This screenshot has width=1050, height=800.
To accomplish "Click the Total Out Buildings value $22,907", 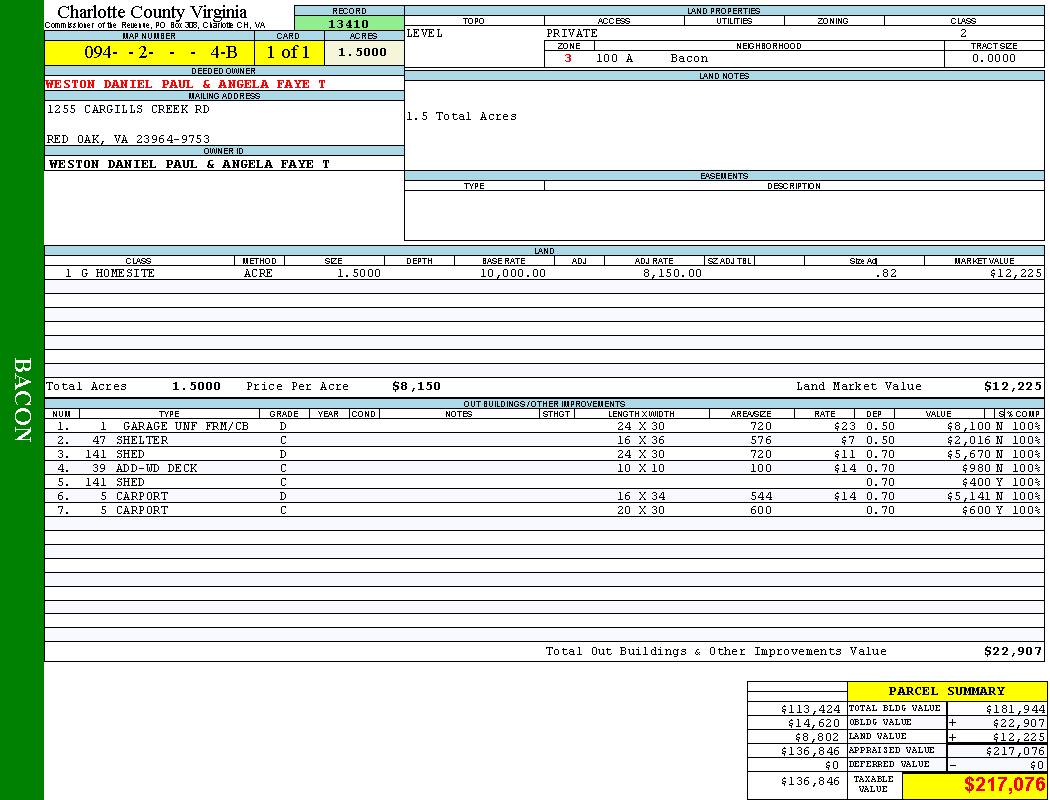I will click(1012, 652).
